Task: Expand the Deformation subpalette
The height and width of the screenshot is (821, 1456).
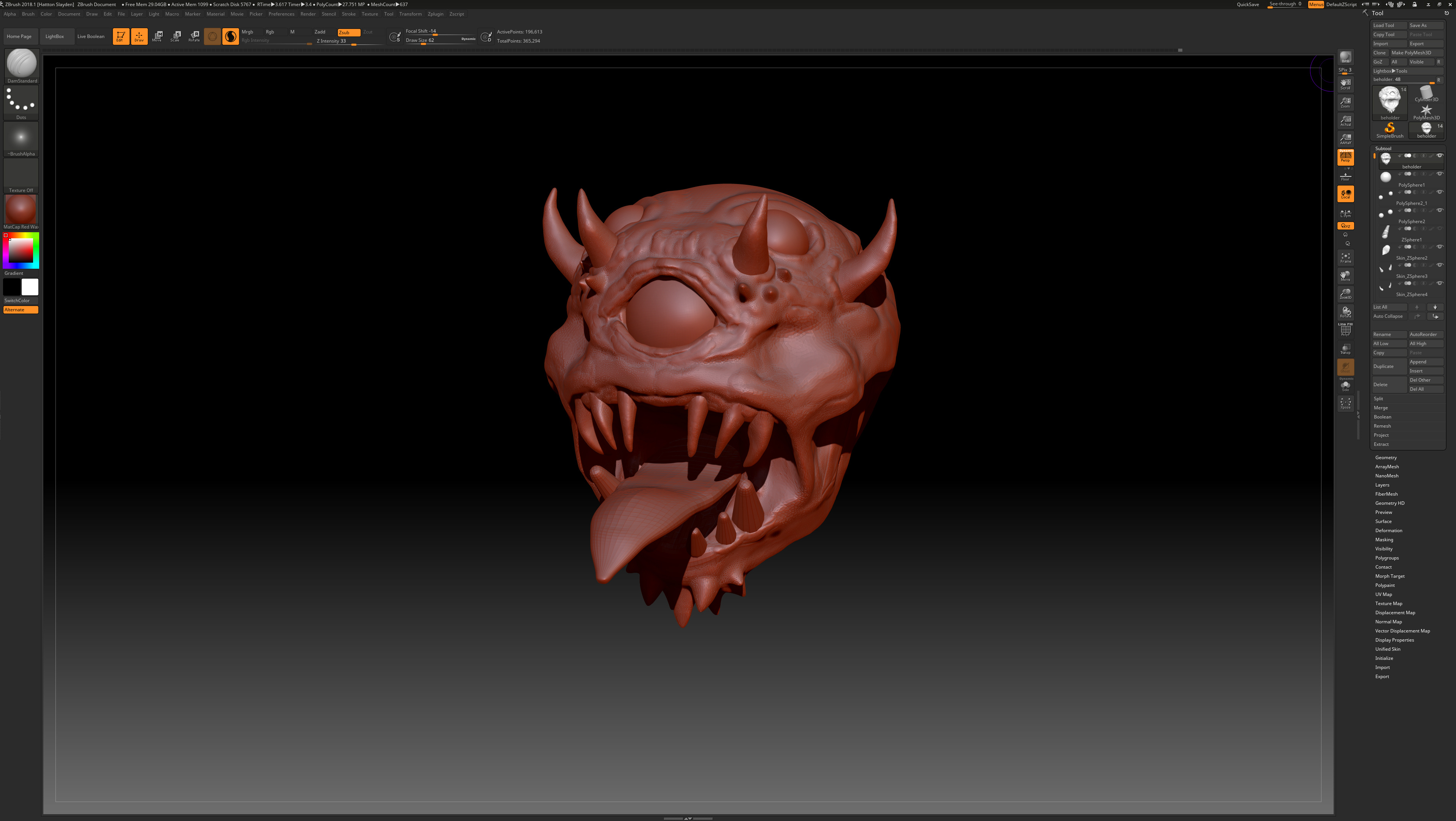Action: pos(1388,530)
